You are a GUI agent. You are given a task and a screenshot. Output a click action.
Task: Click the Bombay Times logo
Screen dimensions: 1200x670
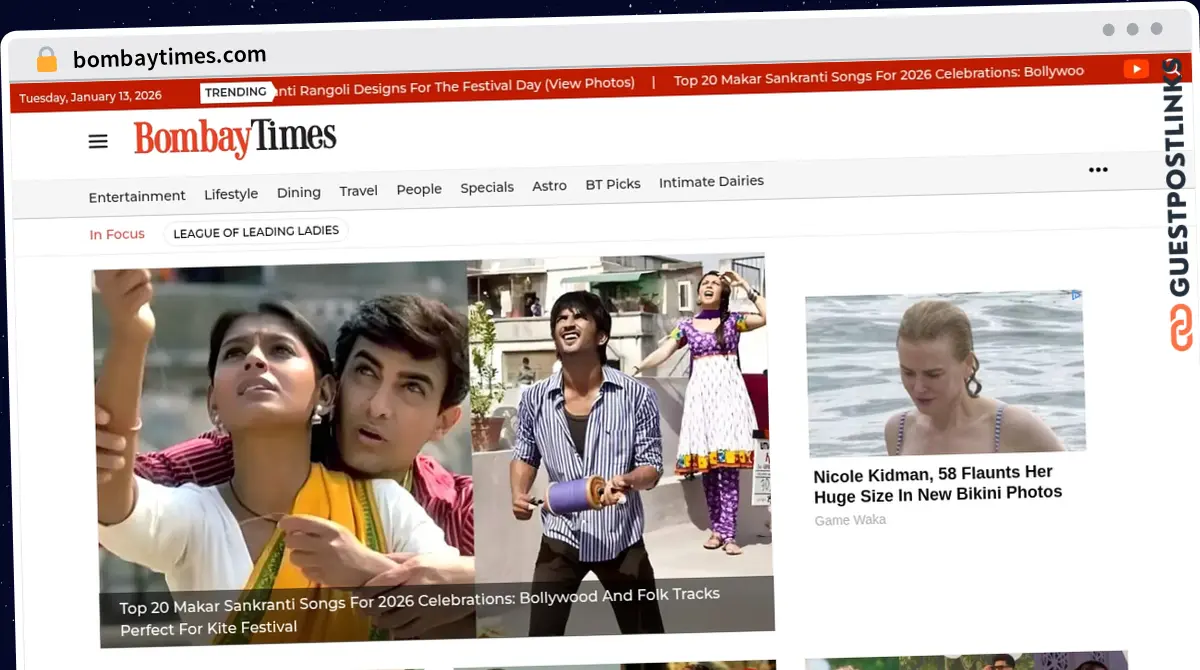(x=234, y=137)
